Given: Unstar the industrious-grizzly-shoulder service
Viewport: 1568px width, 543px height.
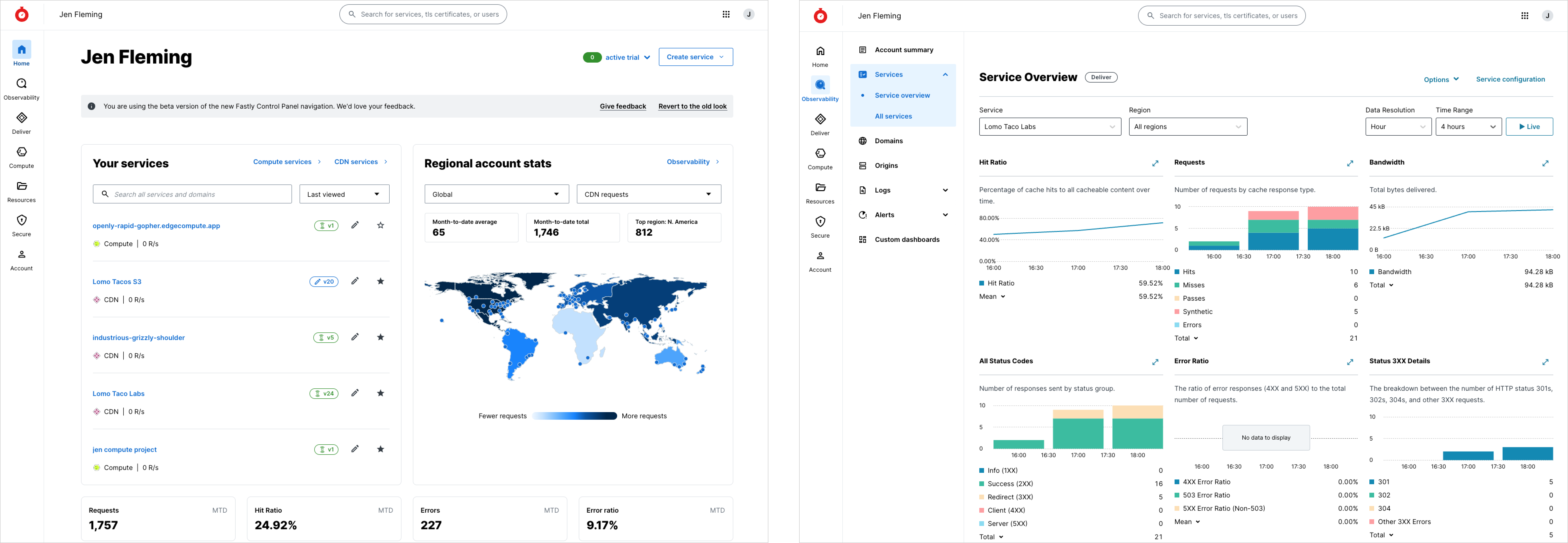Looking at the screenshot, I should (x=380, y=337).
